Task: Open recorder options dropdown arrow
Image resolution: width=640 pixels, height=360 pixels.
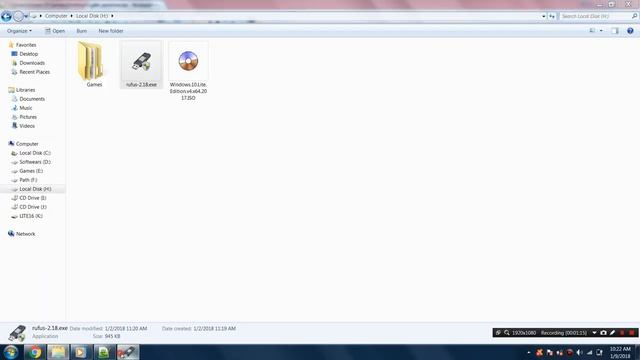Action: (594, 333)
